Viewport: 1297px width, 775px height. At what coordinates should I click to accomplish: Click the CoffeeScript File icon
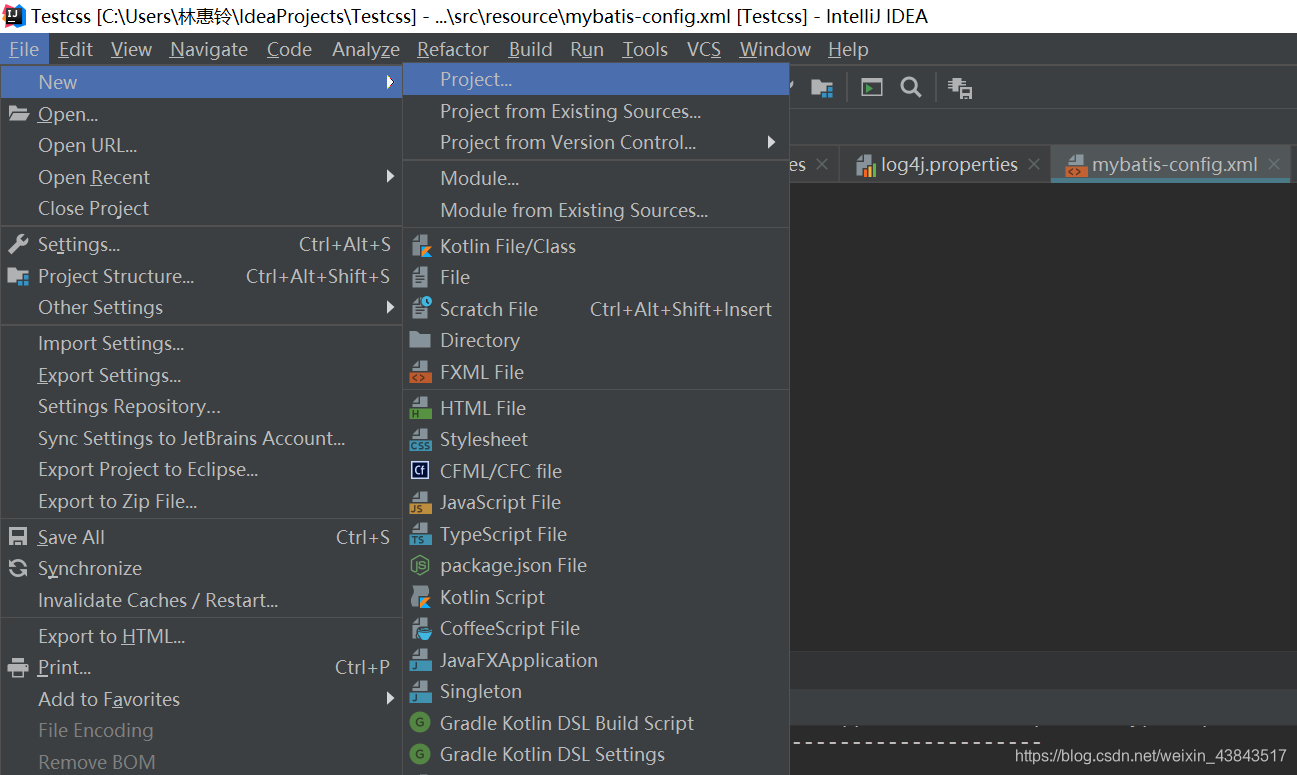coord(420,628)
